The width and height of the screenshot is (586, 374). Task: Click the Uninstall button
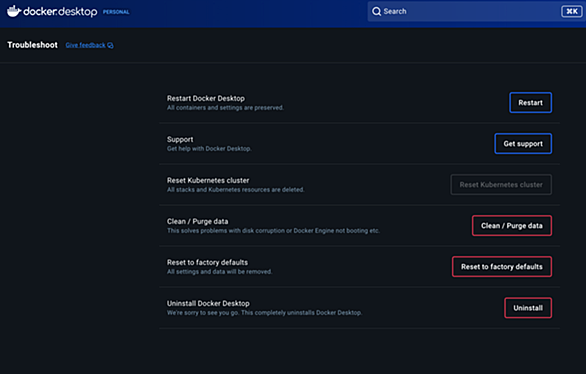point(528,308)
